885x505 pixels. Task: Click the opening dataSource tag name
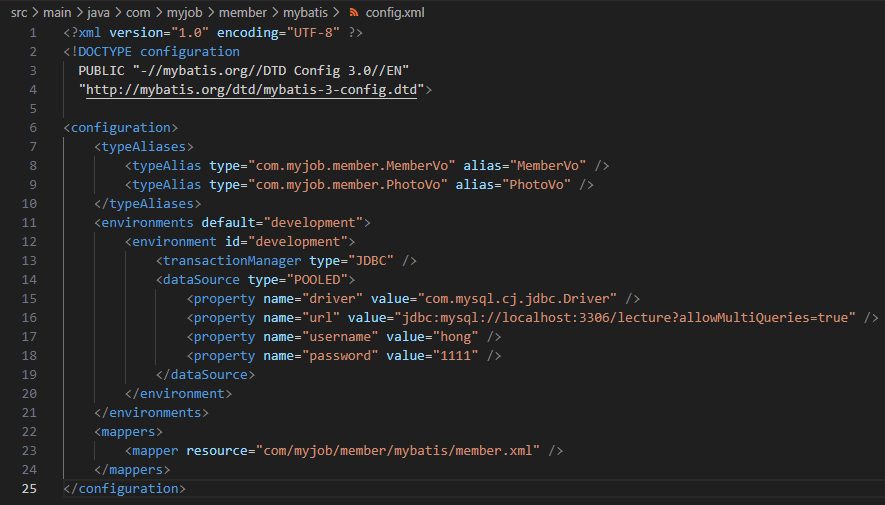point(201,279)
